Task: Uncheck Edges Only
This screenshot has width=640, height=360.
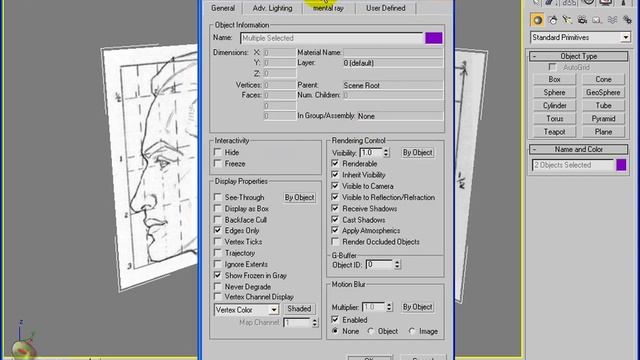Action: click(218, 231)
